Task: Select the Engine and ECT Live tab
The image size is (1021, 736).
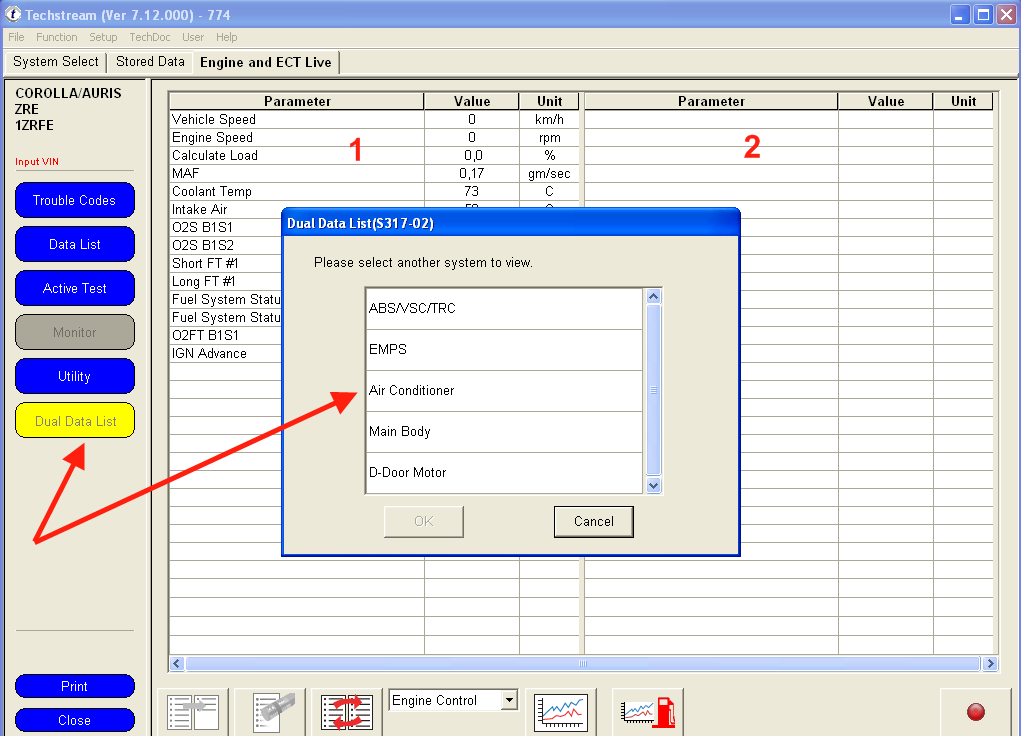Action: click(266, 63)
